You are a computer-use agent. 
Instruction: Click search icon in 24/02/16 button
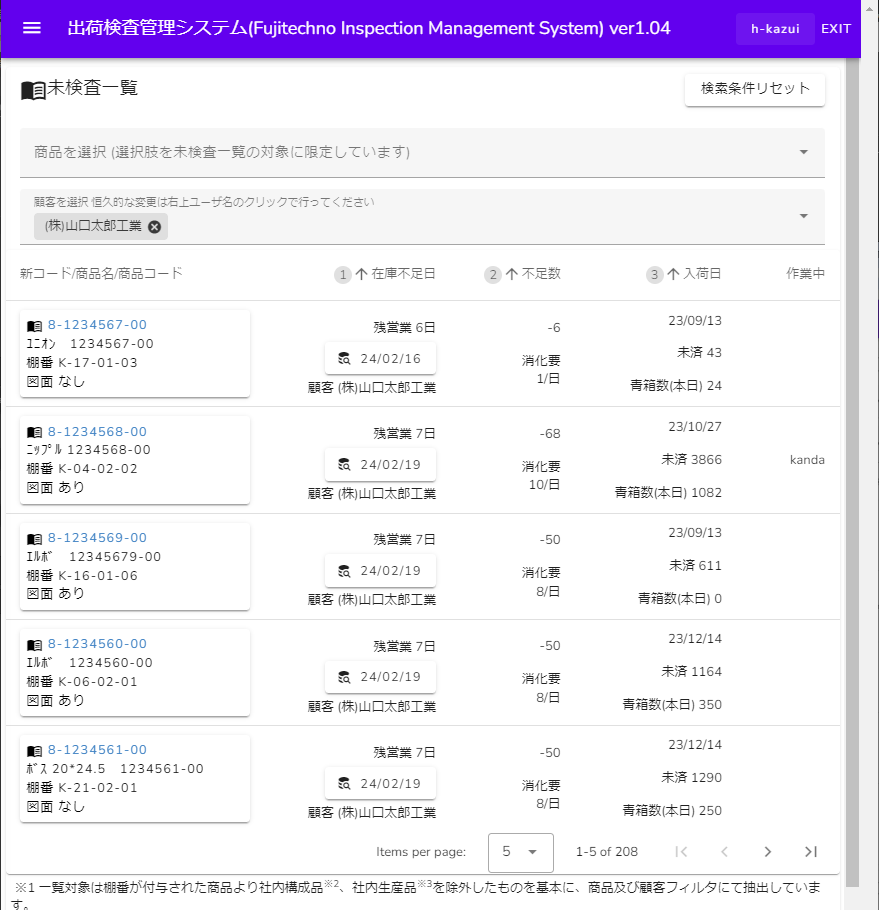(x=344, y=359)
